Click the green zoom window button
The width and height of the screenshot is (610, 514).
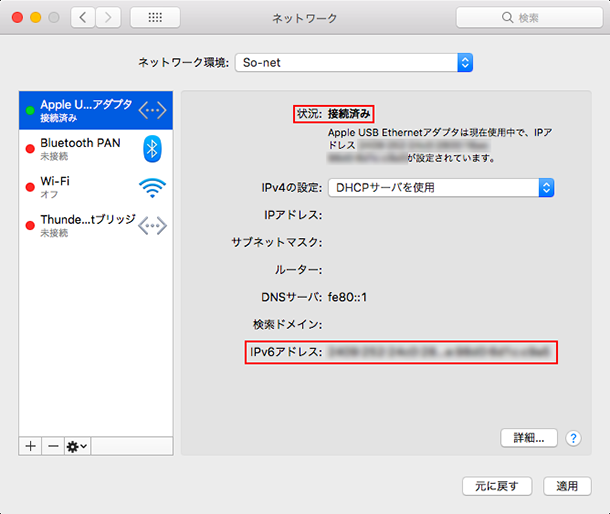click(x=53, y=18)
